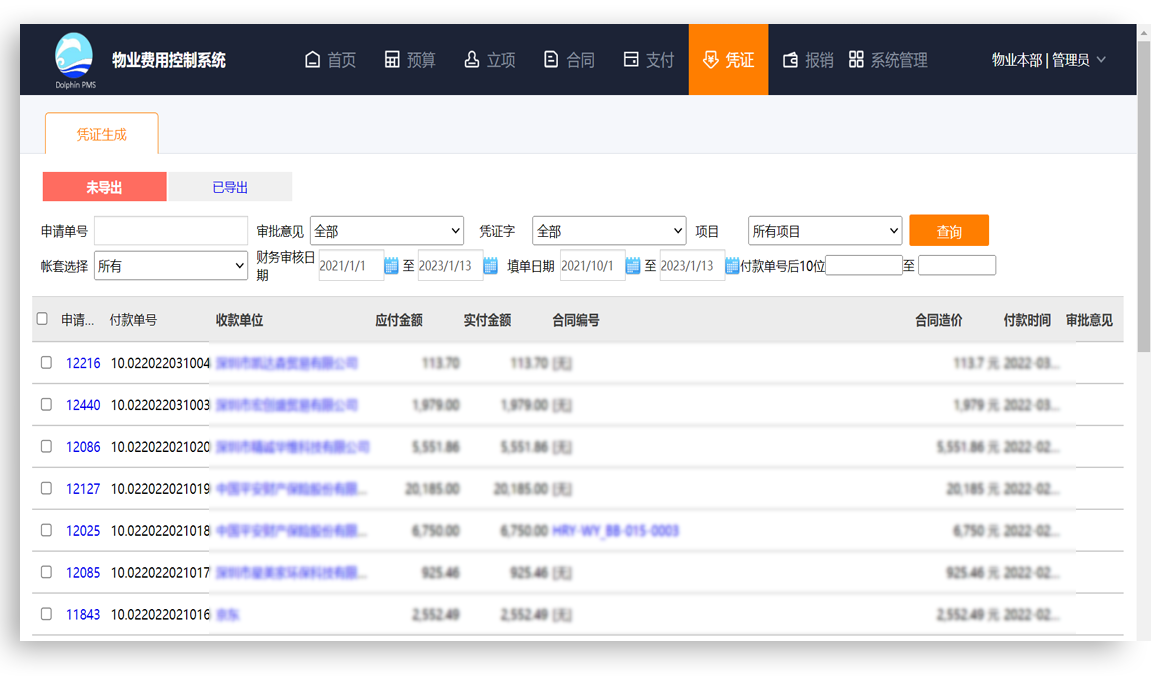Viewport: 1168px width, 680px height.
Task: Open calendar for 财务审核日期 start date
Action: 392,266
